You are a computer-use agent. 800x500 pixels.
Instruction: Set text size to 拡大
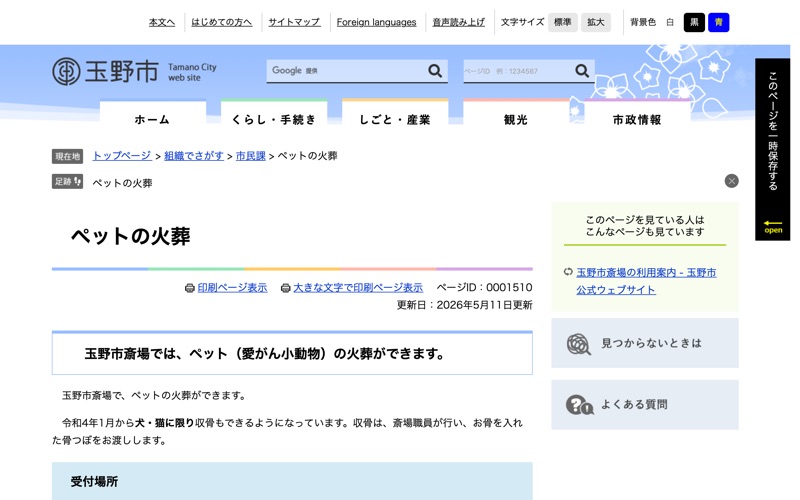[x=595, y=22]
